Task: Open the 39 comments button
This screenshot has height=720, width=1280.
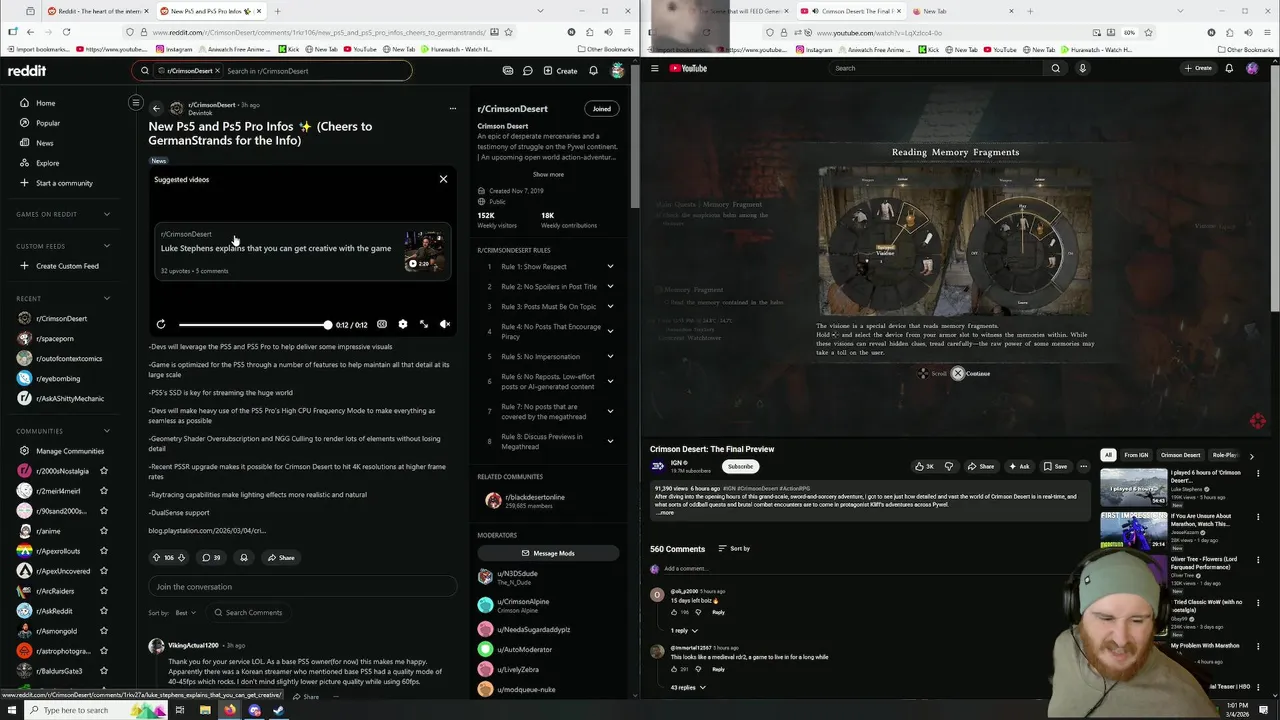Action: click(x=211, y=557)
